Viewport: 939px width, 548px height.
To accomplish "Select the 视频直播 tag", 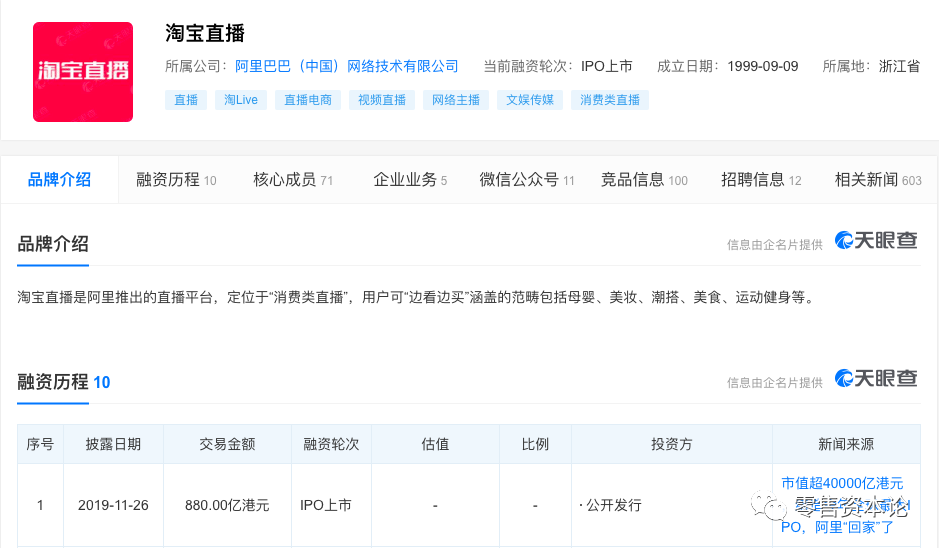I will (x=381, y=100).
